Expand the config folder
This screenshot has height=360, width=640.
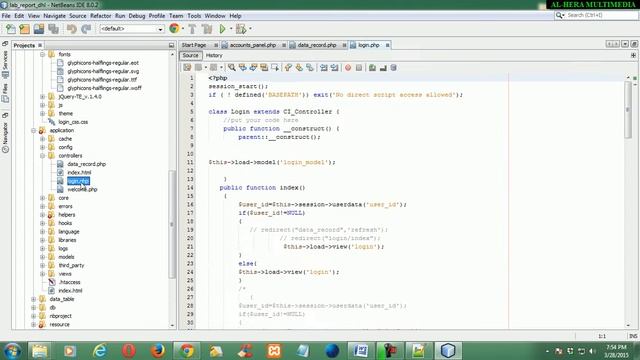pyautogui.click(x=42, y=147)
